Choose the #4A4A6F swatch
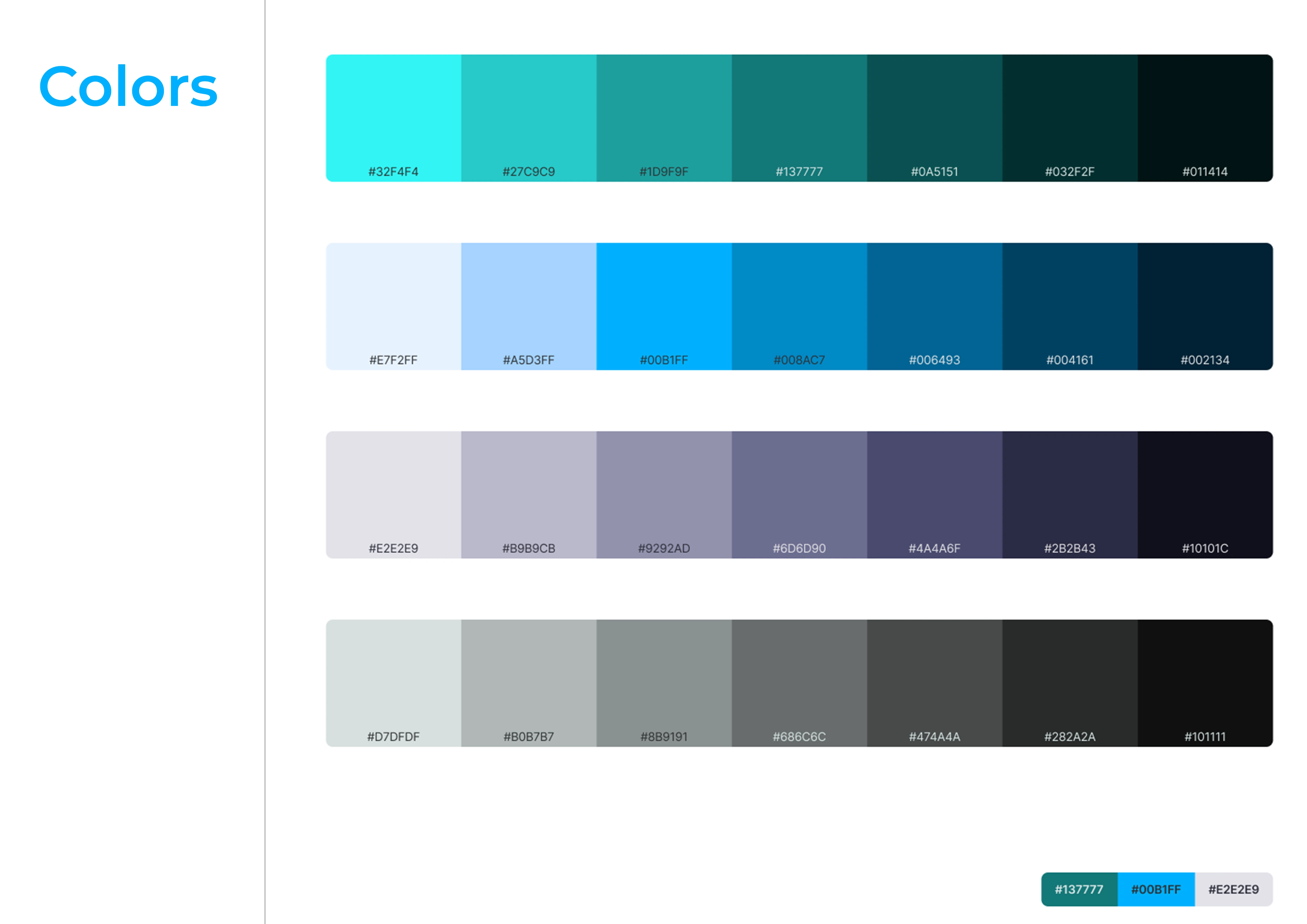Image resolution: width=1307 pixels, height=924 pixels. [x=934, y=494]
